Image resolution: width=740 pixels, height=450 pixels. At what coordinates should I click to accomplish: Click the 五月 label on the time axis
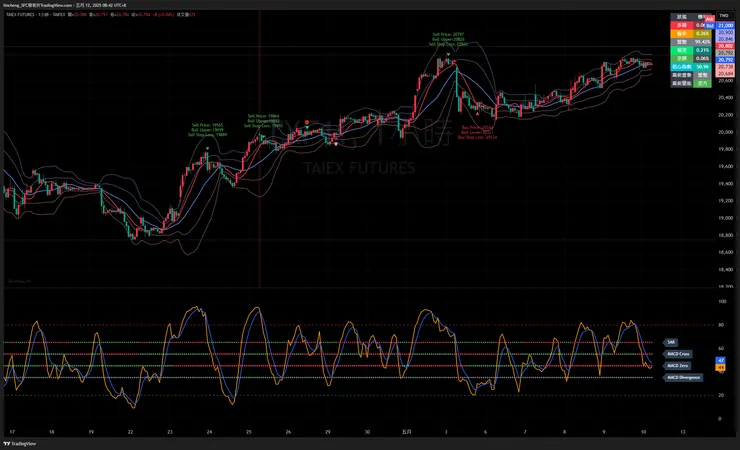click(x=406, y=432)
